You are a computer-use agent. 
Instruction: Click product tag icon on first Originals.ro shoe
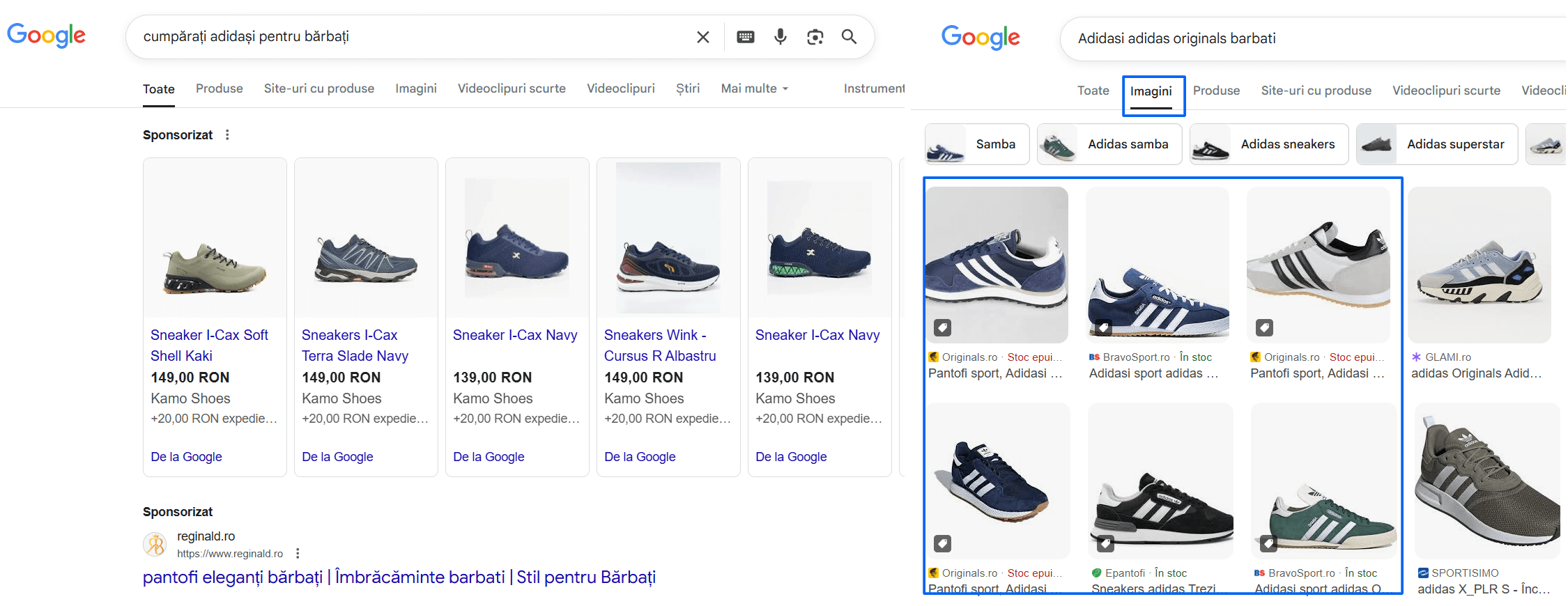coord(942,327)
